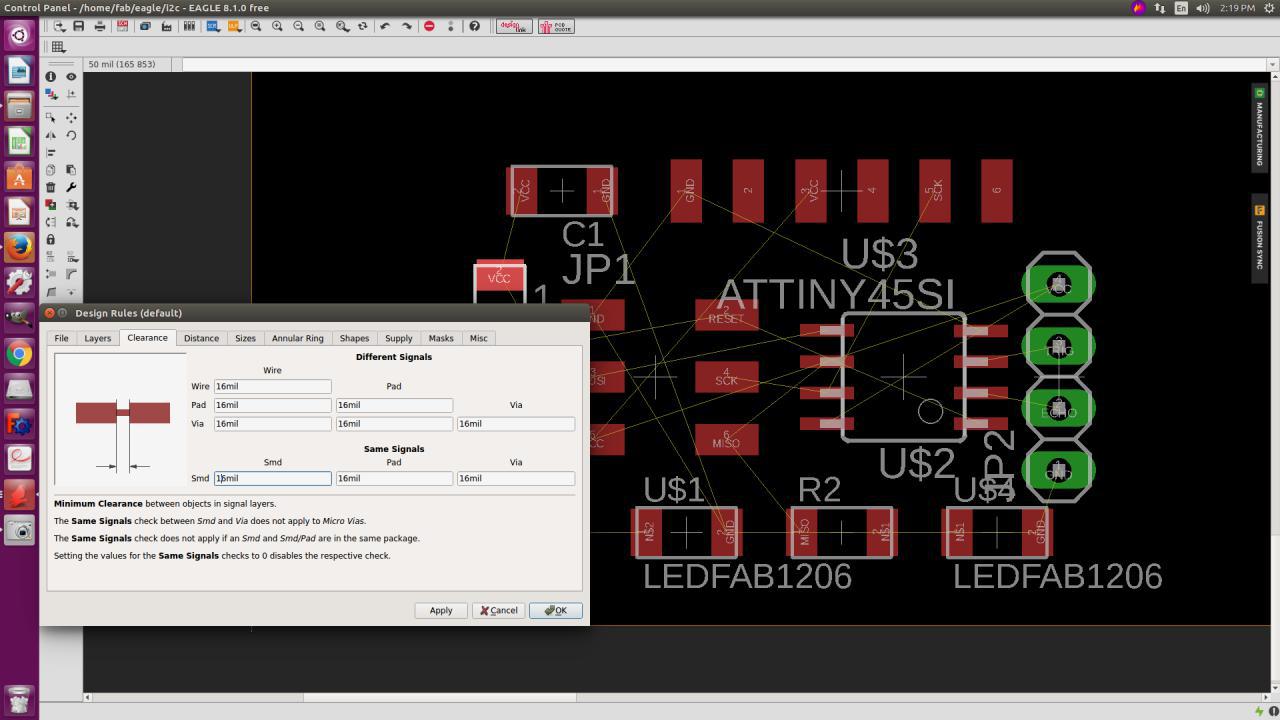Open the Fusion Sync side panel tab
The height and width of the screenshot is (720, 1280).
click(1259, 238)
